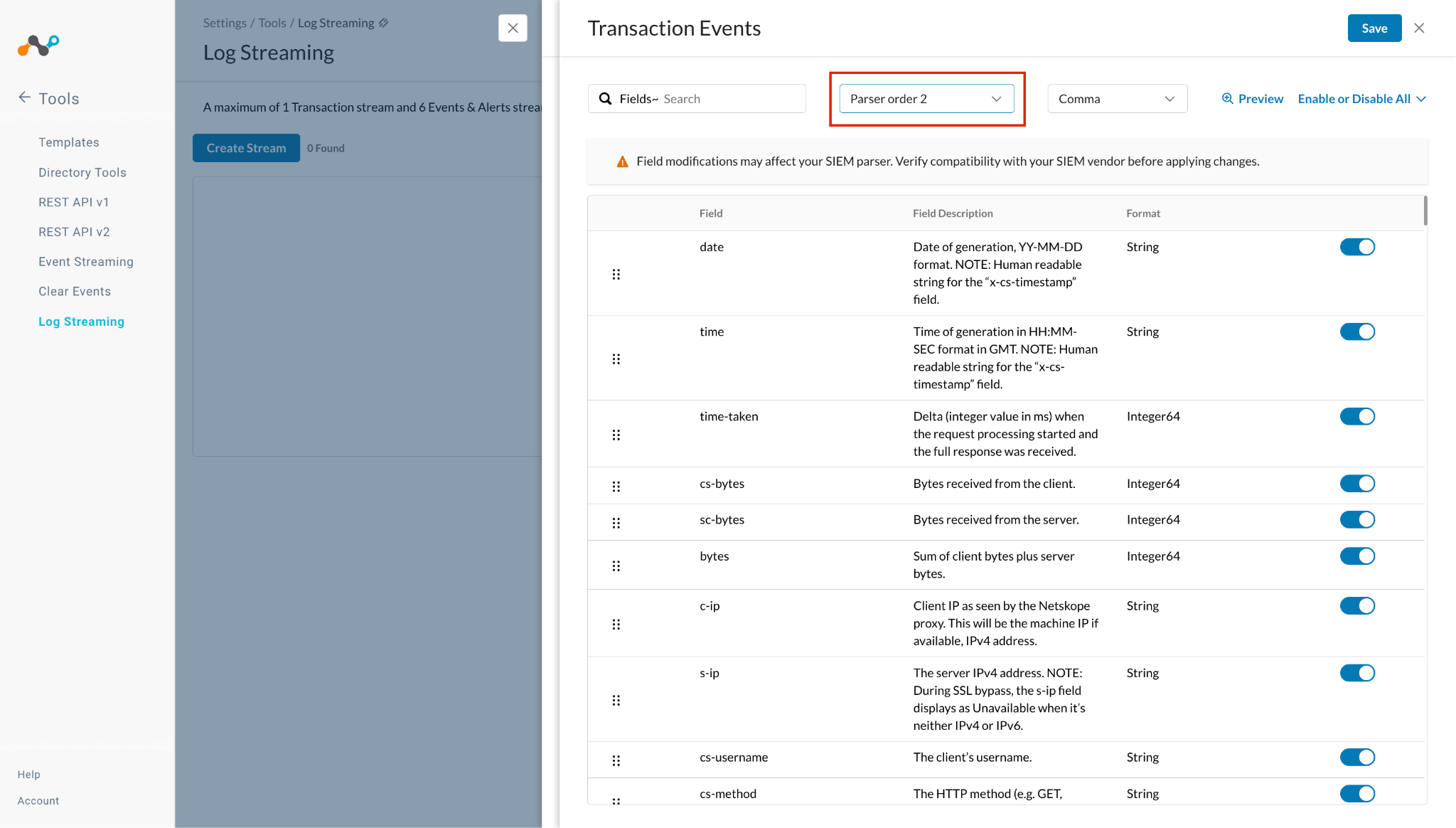Screen dimensions: 1456x828
Task: Toggle the cs-method field switch
Action: pos(1357,794)
